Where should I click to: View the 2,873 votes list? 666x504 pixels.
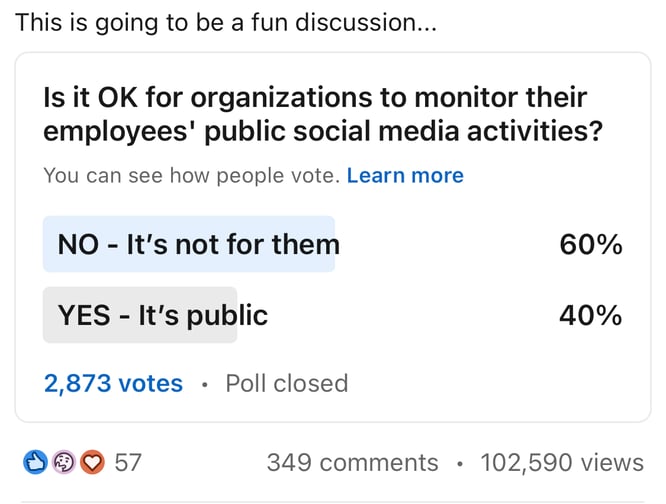click(x=113, y=383)
